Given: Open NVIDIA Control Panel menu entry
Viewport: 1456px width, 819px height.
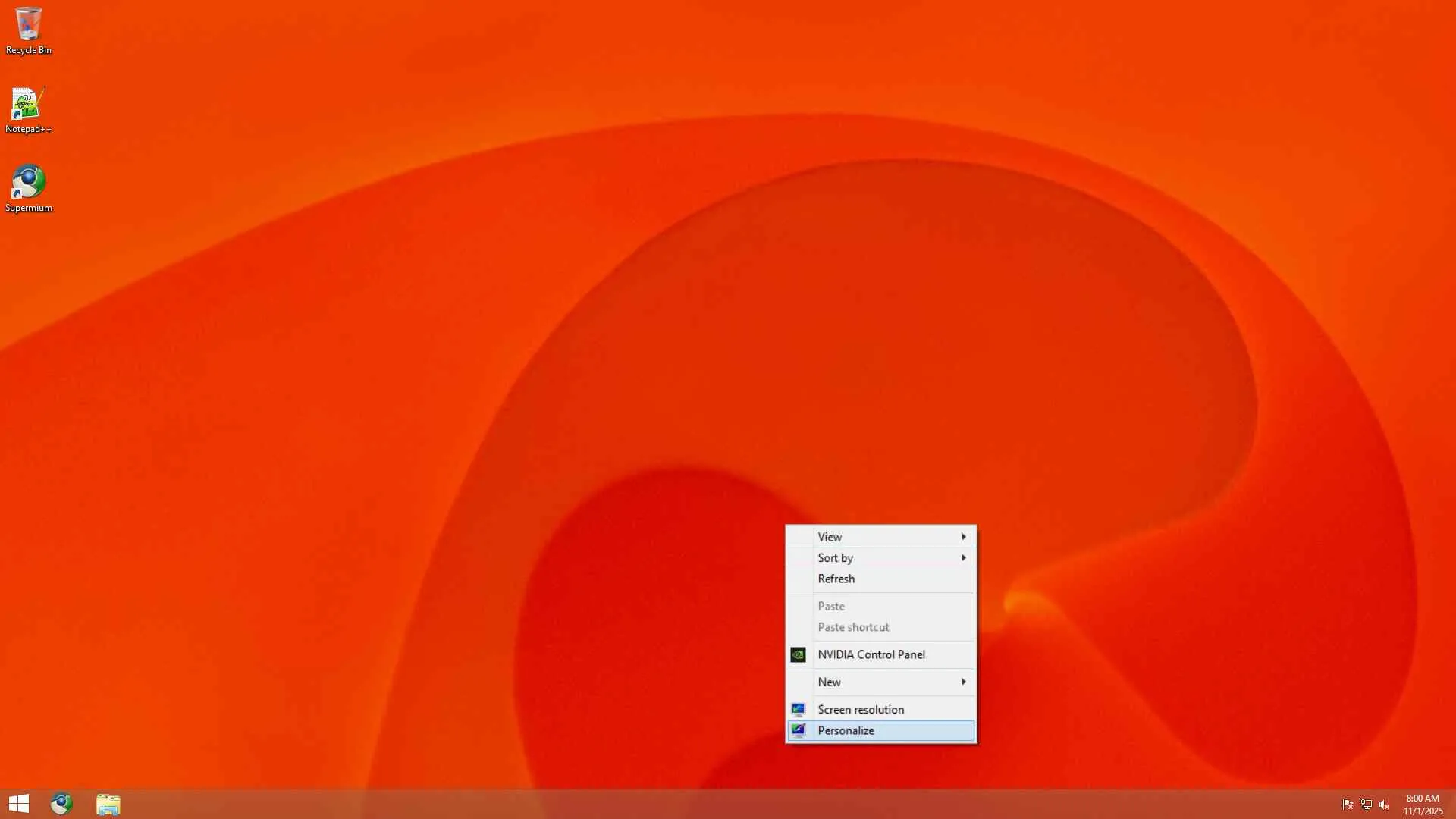Looking at the screenshot, I should (x=871, y=654).
